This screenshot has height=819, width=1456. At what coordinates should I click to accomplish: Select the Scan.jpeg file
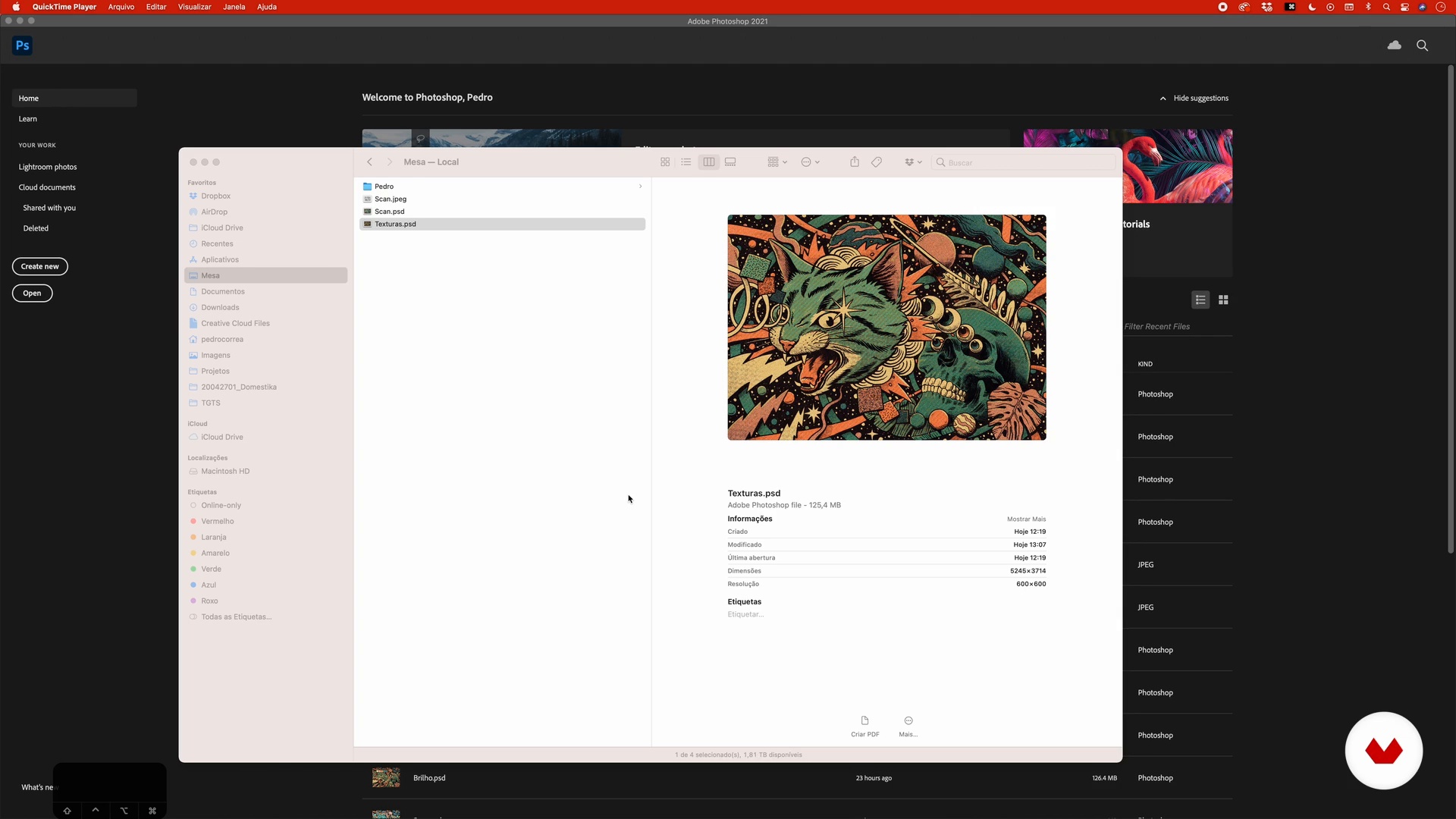click(502, 199)
